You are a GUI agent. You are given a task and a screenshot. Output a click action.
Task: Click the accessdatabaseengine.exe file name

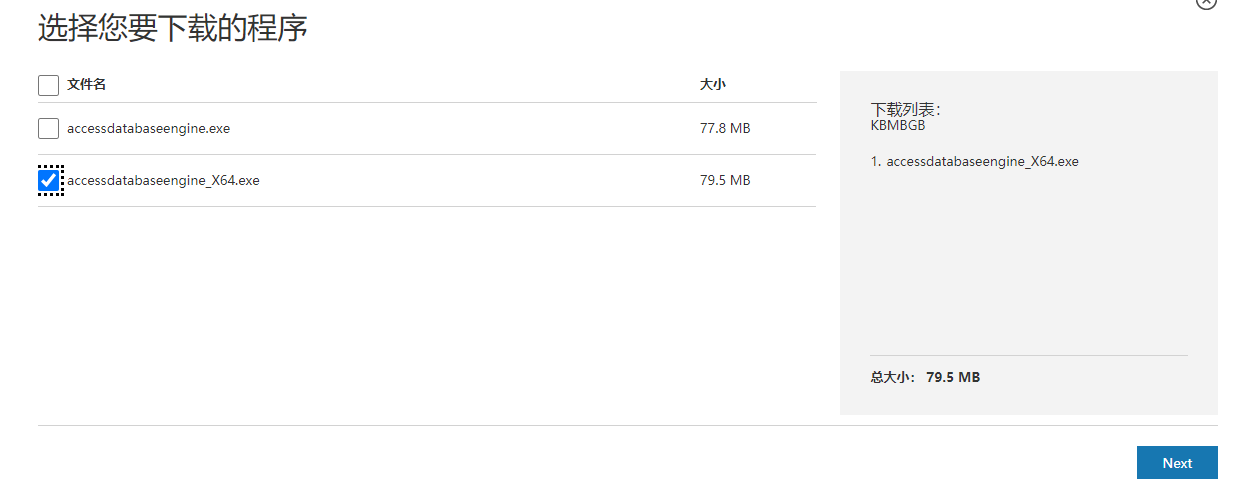coord(148,129)
